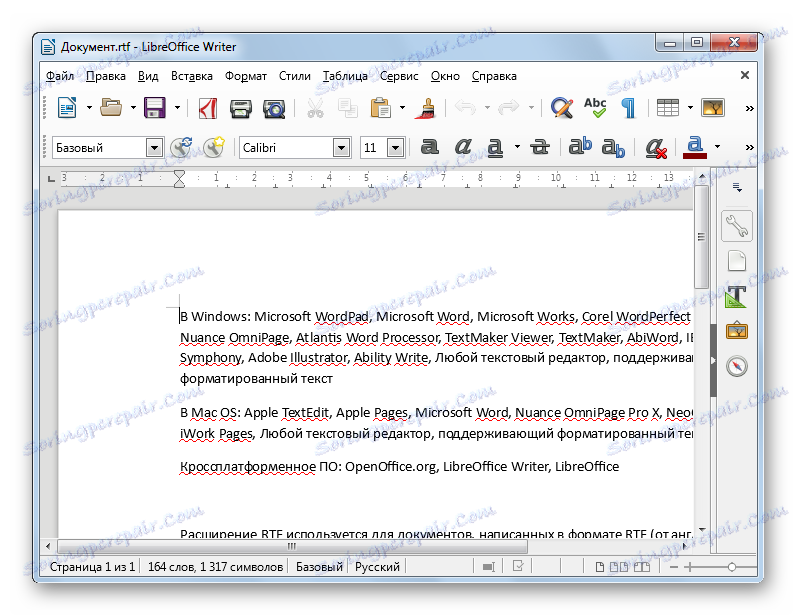Click 'Страница 1 из 1' in status bar
This screenshot has height=616, width=797.
(x=93, y=567)
